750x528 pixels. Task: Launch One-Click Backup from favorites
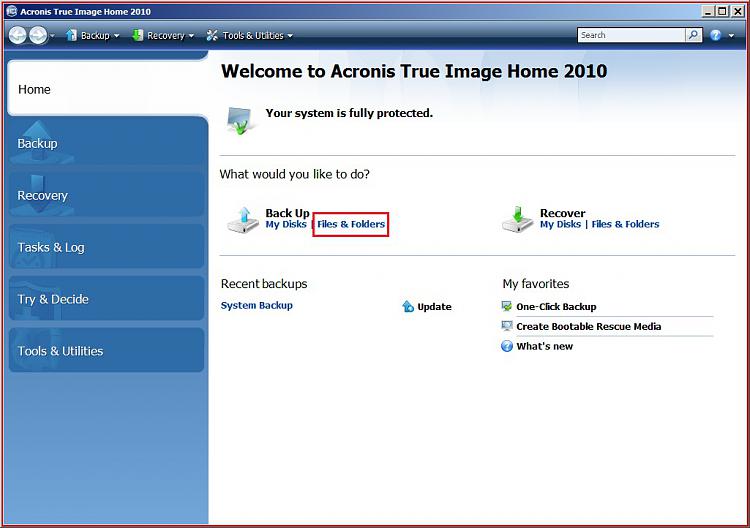tap(556, 307)
